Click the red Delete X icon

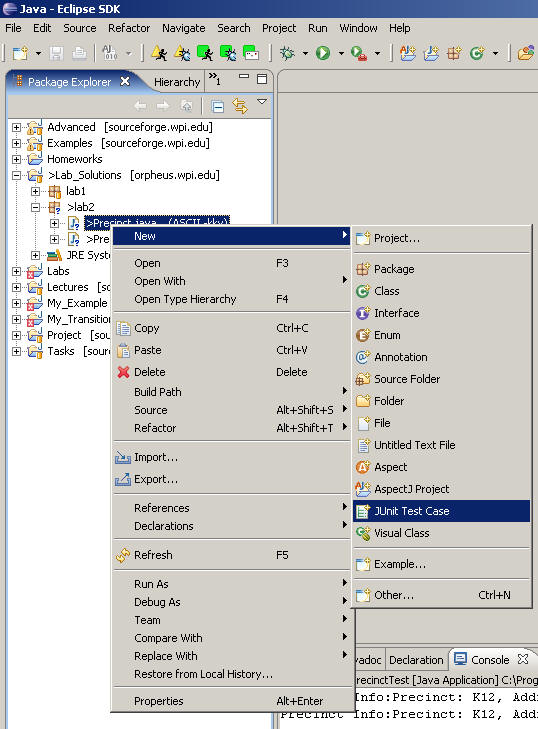tap(123, 372)
